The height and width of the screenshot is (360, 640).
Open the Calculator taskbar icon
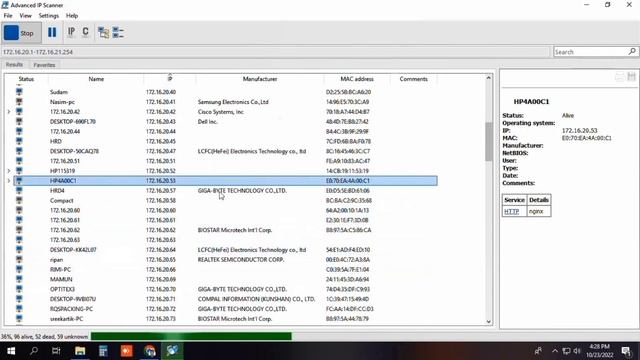tap(103, 351)
